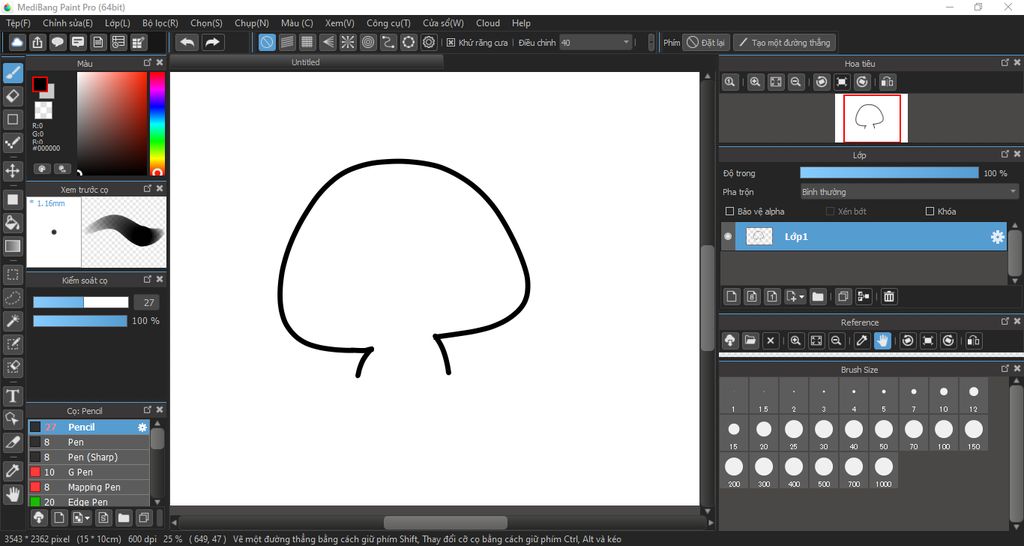Select the Hand tool in left toolbar
This screenshot has height=546, width=1024.
pyautogui.click(x=12, y=494)
